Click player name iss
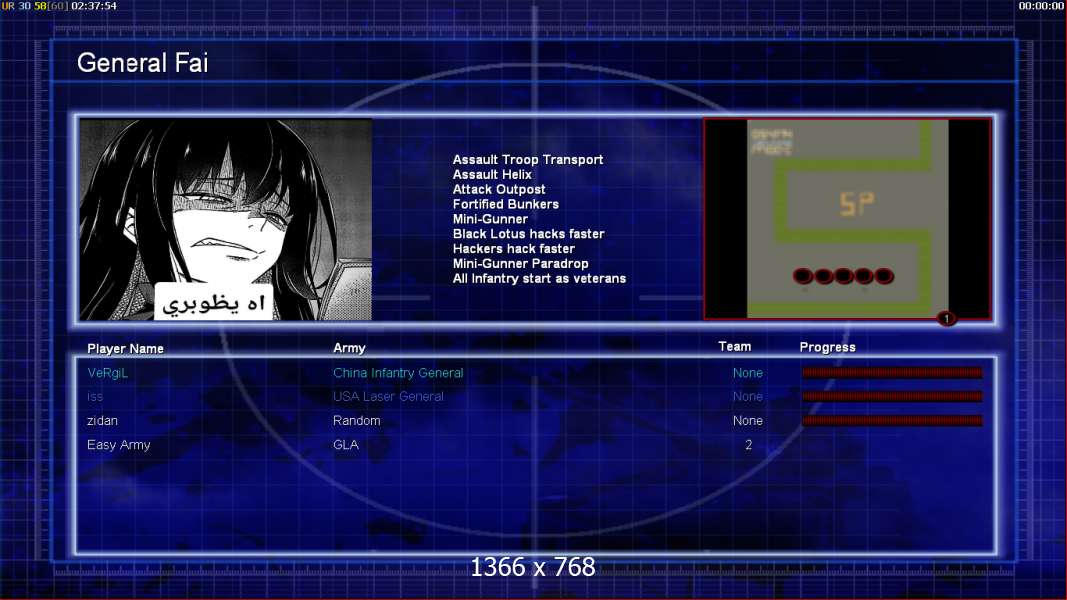This screenshot has width=1067, height=600. pyautogui.click(x=95, y=397)
